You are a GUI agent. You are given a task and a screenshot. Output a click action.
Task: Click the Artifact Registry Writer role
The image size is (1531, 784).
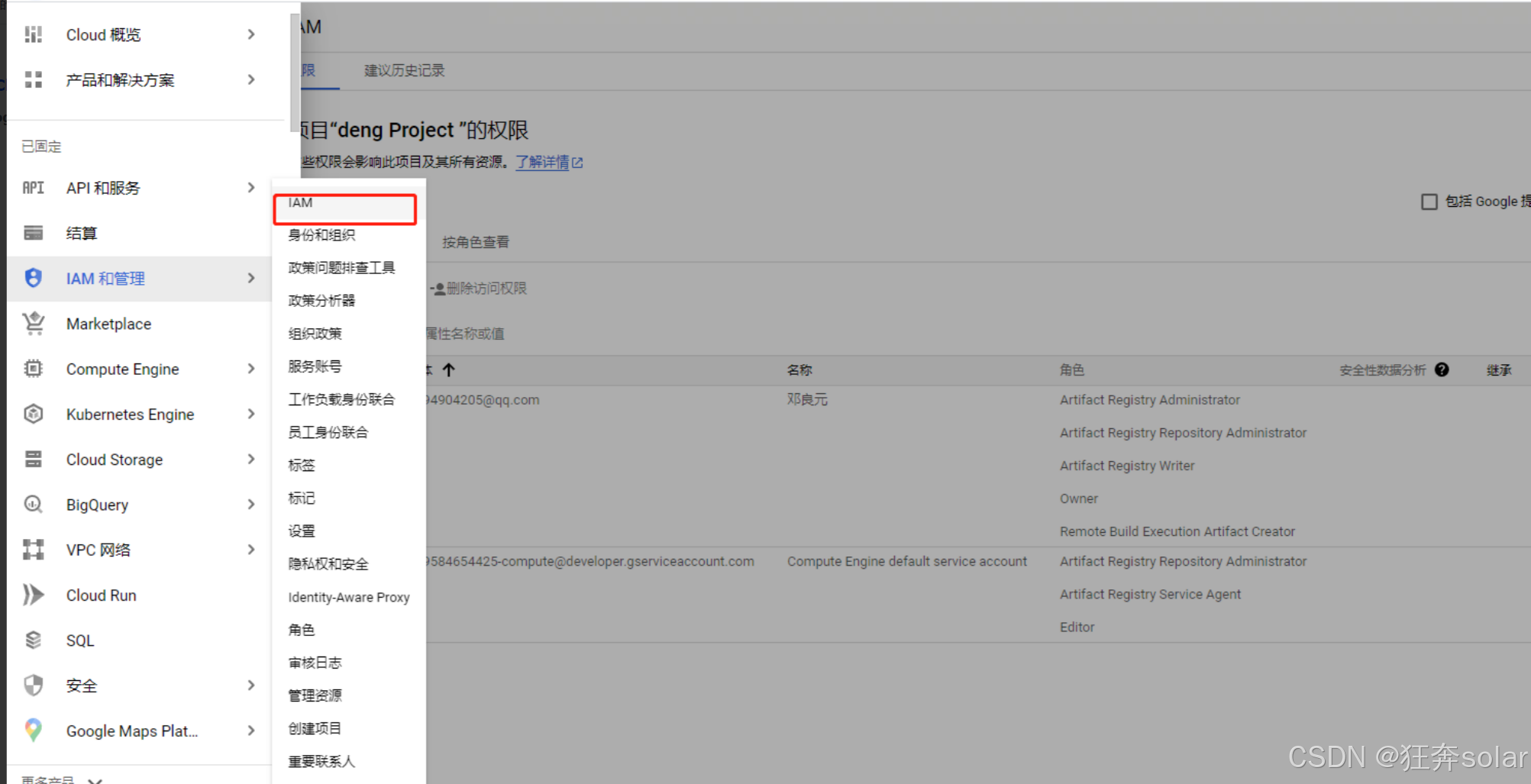click(x=1127, y=466)
